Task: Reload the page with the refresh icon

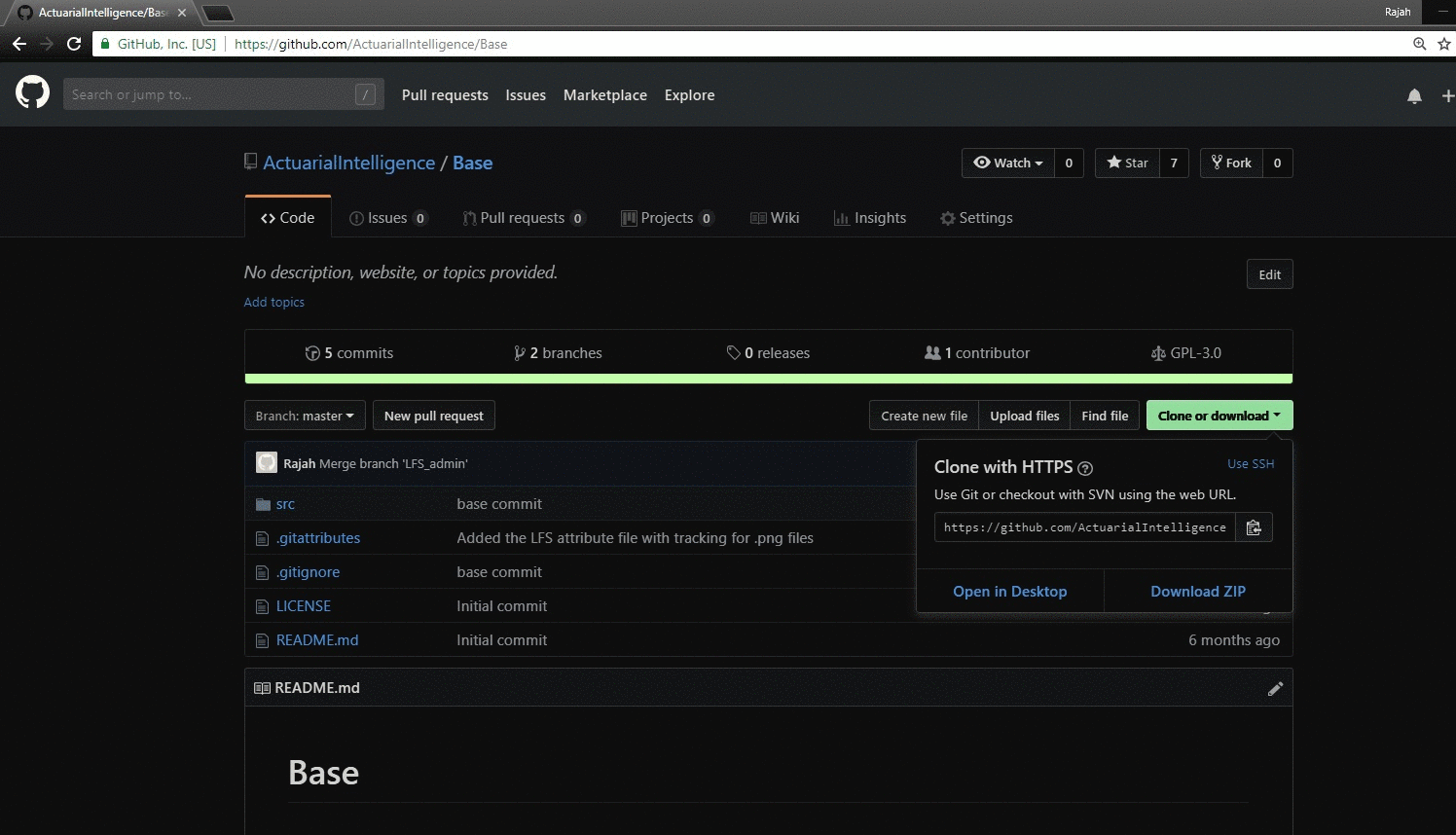Action: (x=74, y=44)
